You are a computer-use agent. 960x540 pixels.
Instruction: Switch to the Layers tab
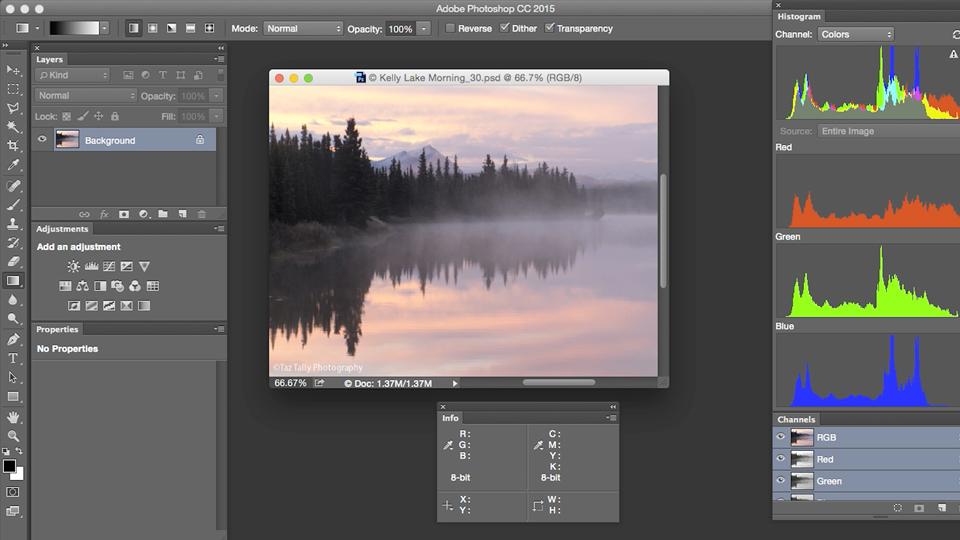(50, 59)
